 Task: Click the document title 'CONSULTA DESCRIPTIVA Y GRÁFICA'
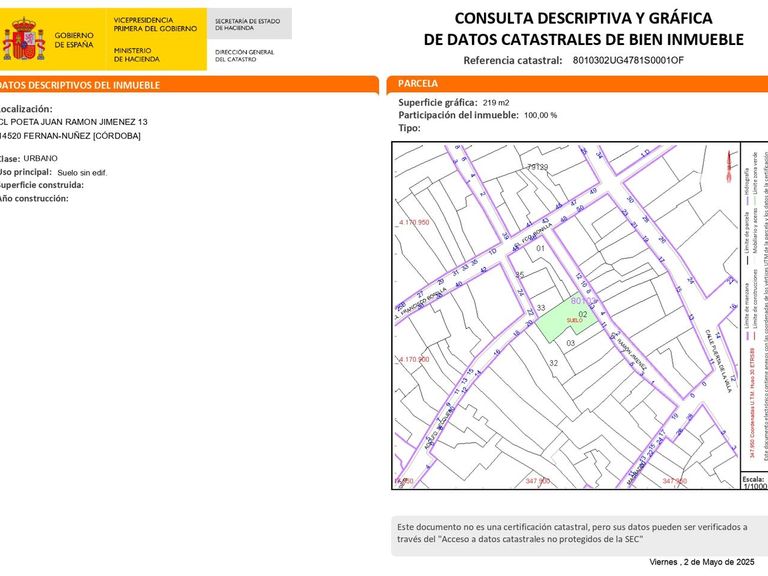[x=583, y=18]
